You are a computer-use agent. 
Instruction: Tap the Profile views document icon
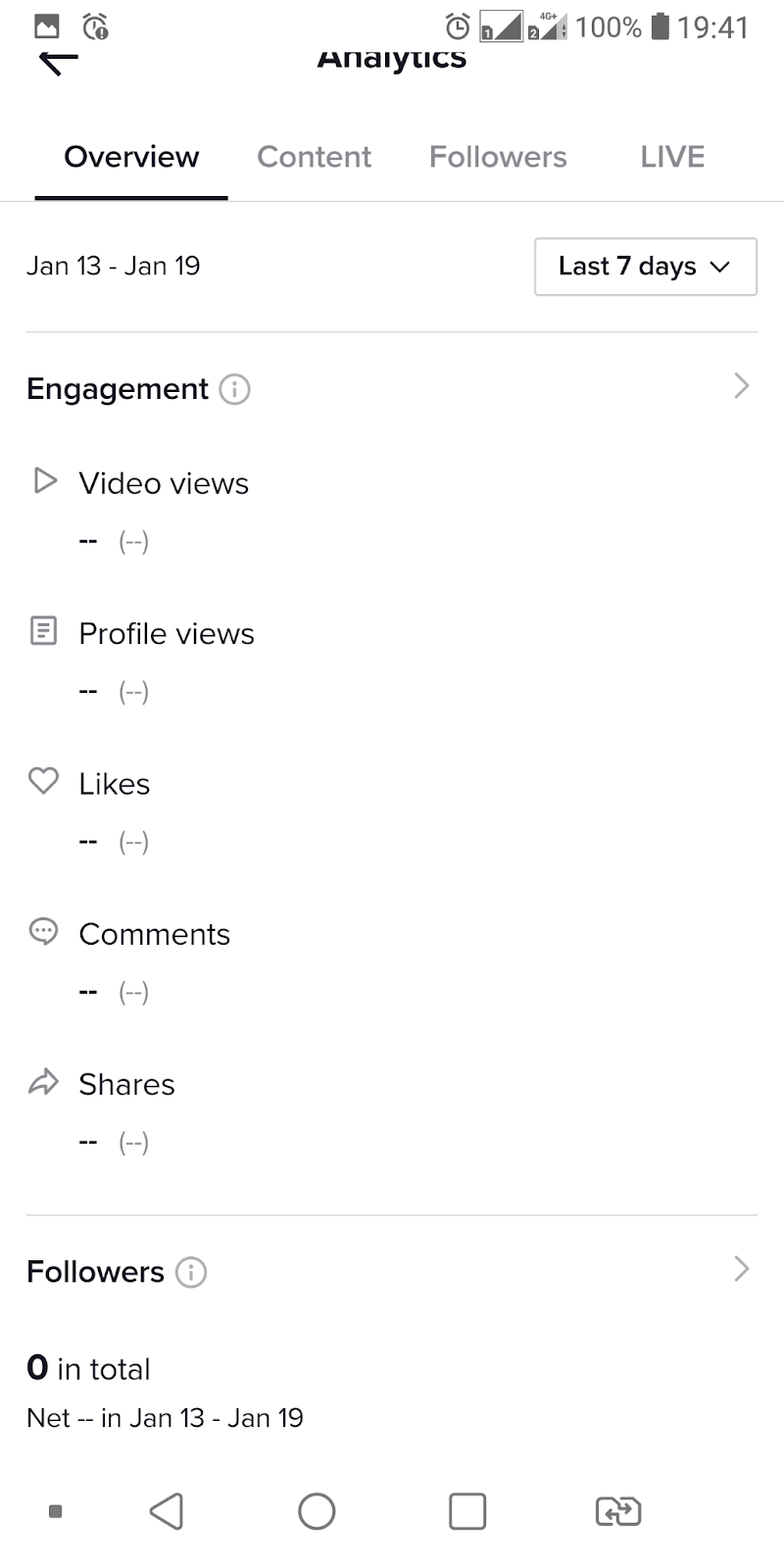43,631
